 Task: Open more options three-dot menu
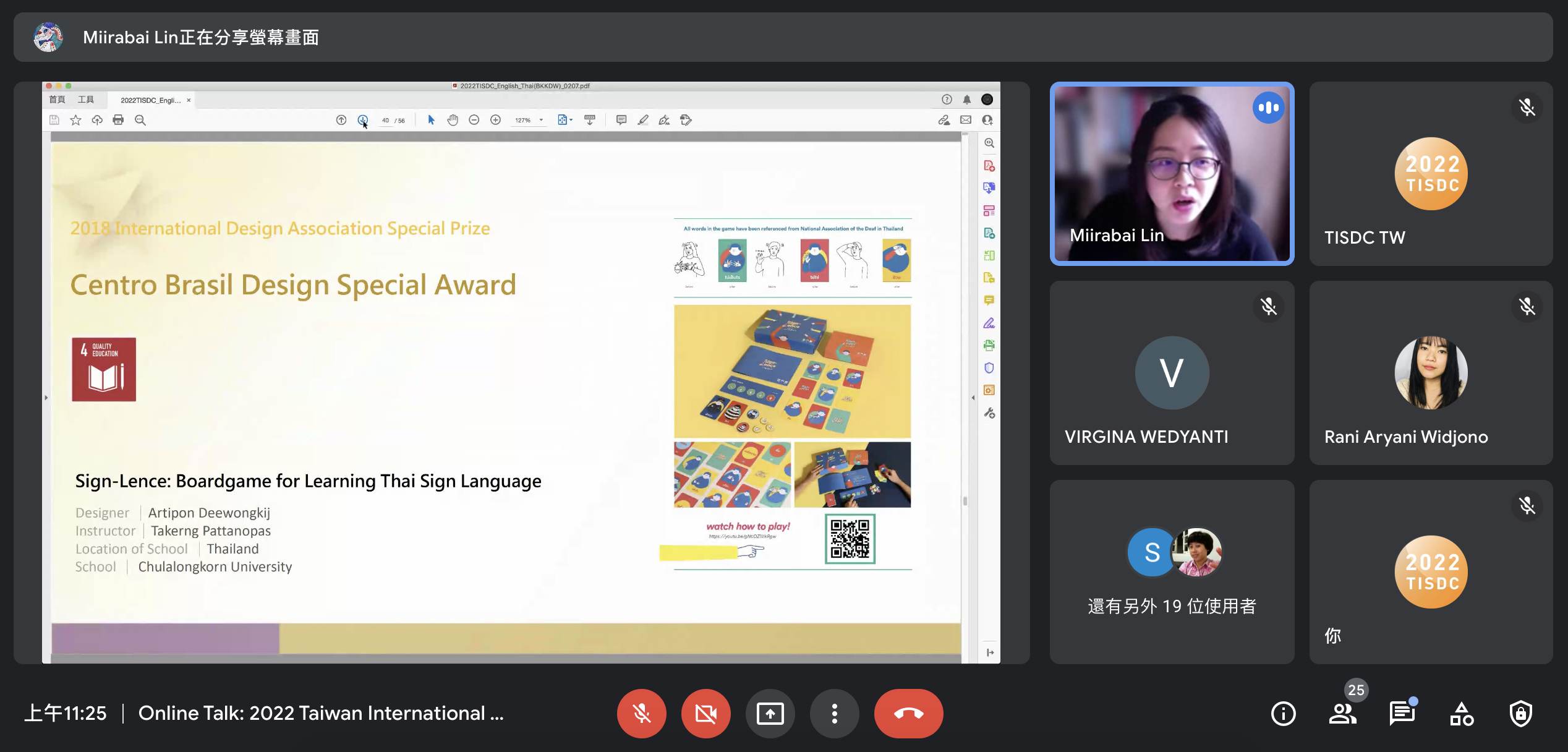[x=834, y=714]
